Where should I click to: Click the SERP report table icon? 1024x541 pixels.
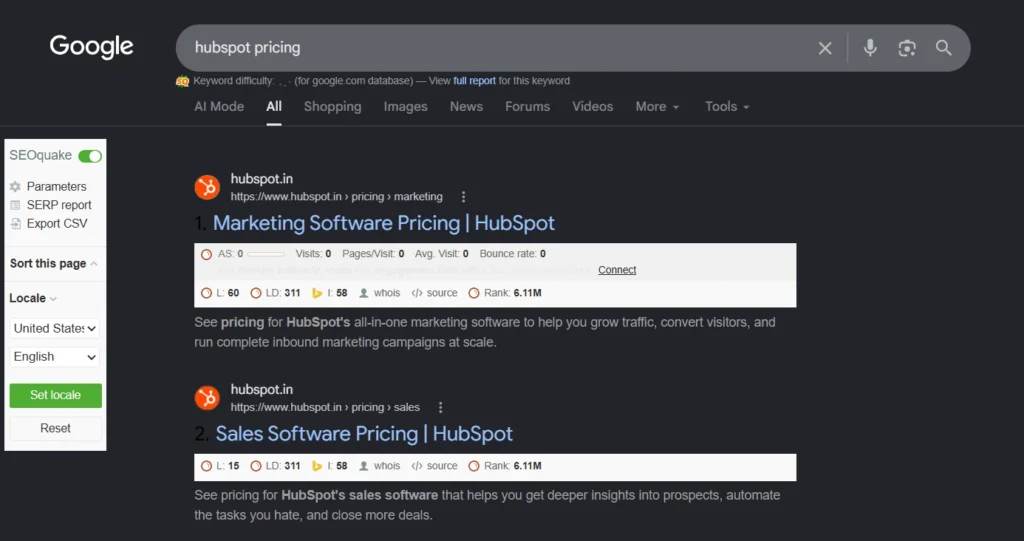(x=15, y=205)
